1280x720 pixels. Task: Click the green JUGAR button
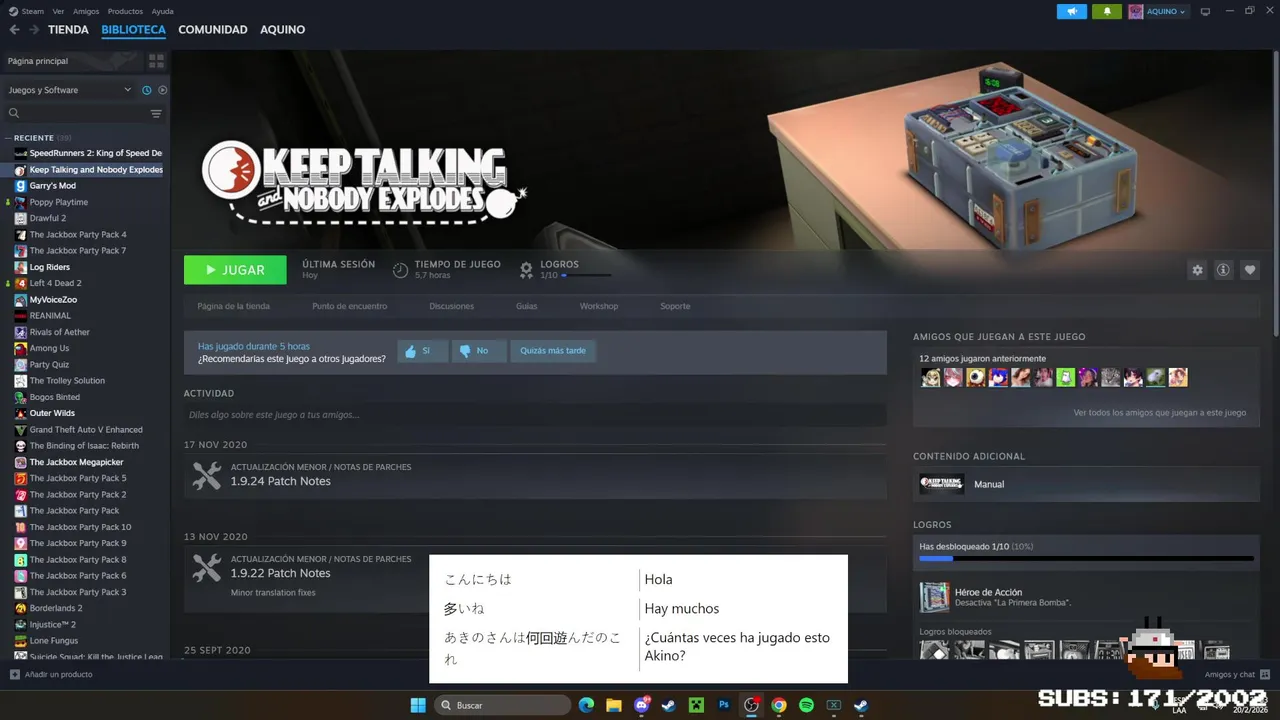click(235, 270)
